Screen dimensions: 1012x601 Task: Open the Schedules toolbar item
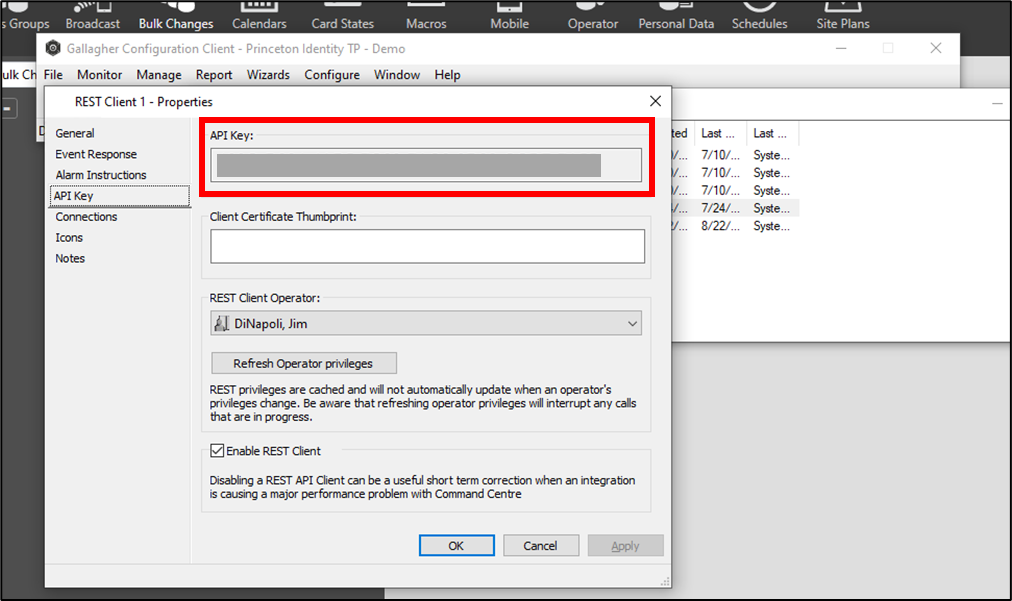759,16
